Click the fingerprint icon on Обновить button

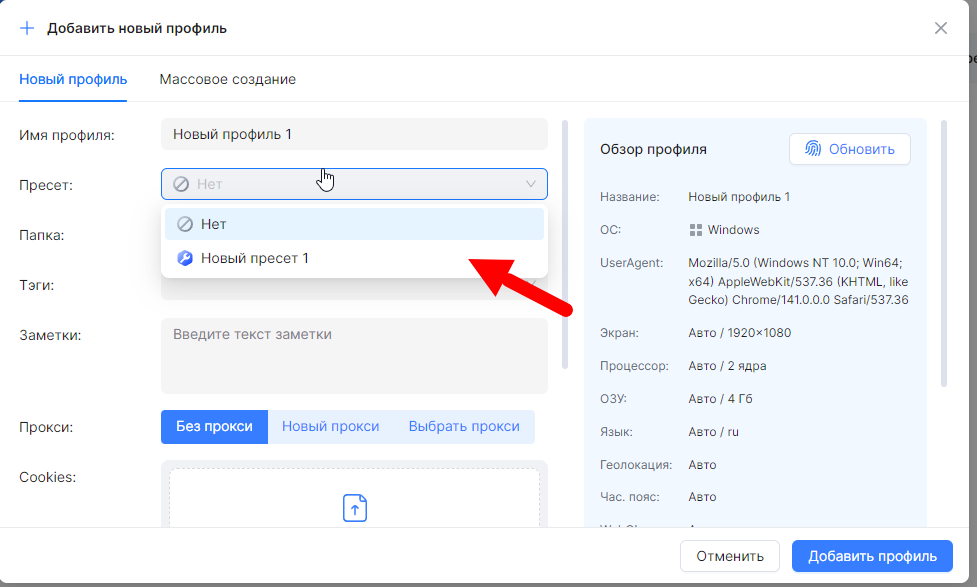pos(812,149)
